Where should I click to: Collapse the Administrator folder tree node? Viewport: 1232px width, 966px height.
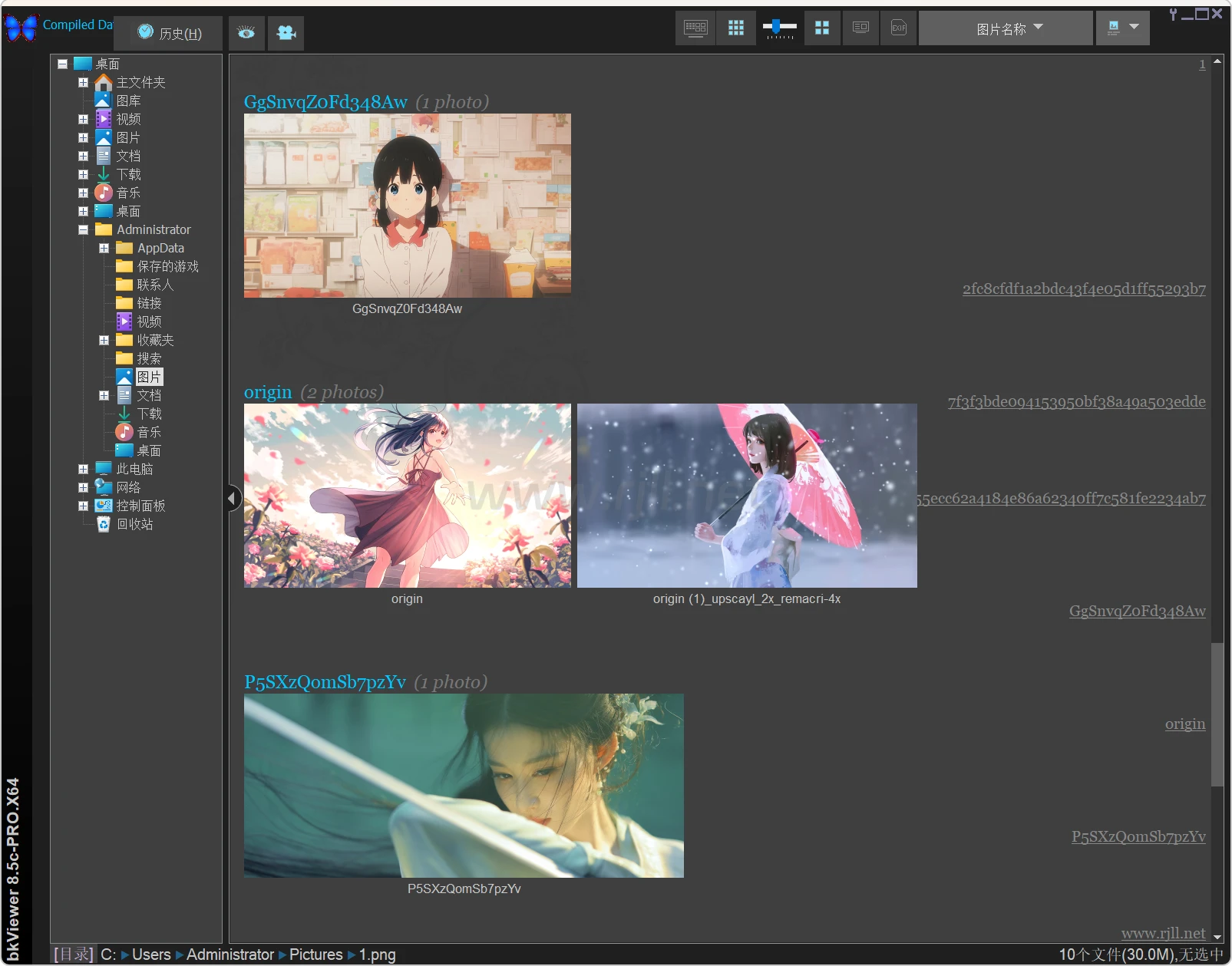point(83,229)
